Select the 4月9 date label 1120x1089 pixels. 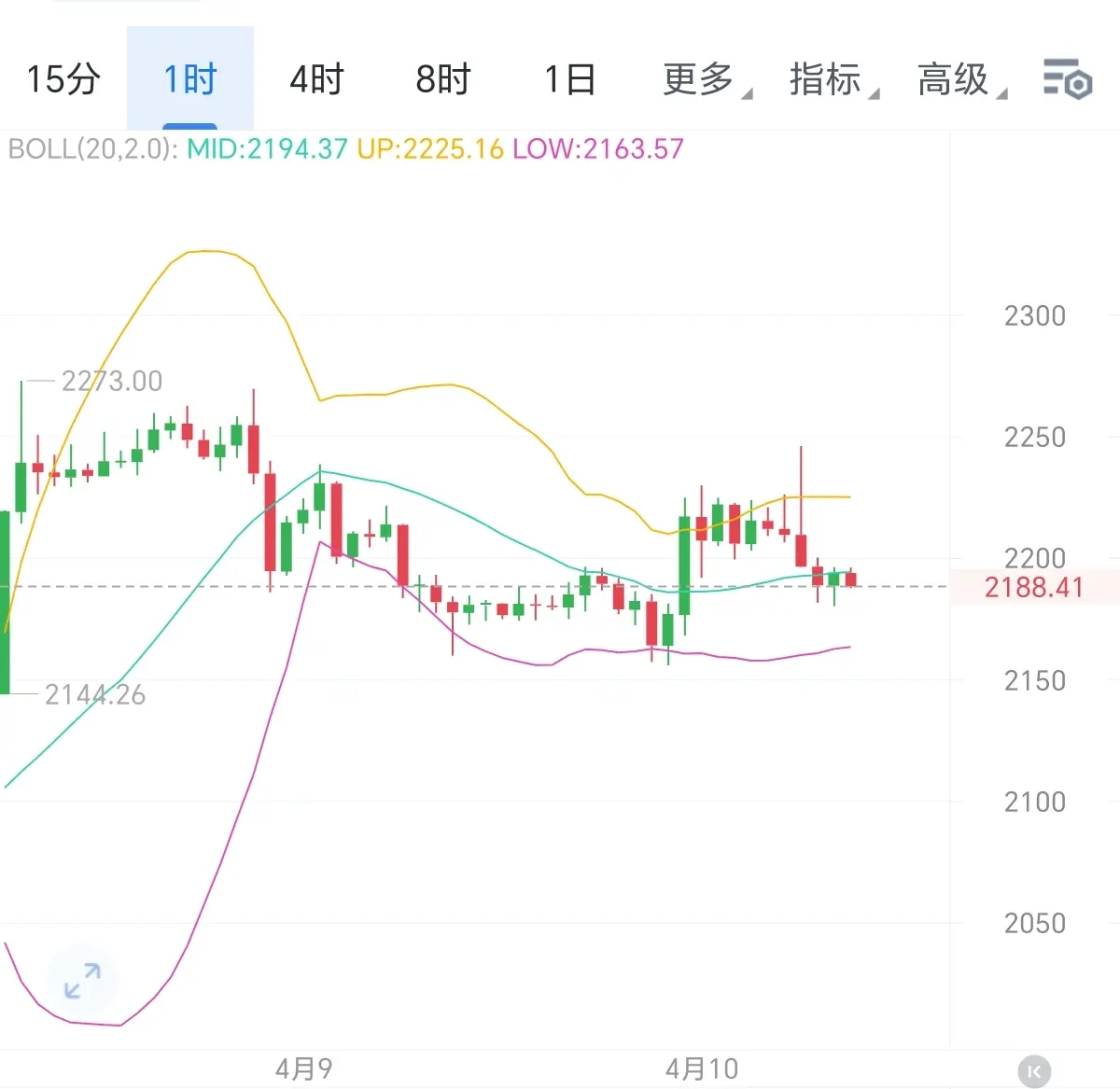303,1068
